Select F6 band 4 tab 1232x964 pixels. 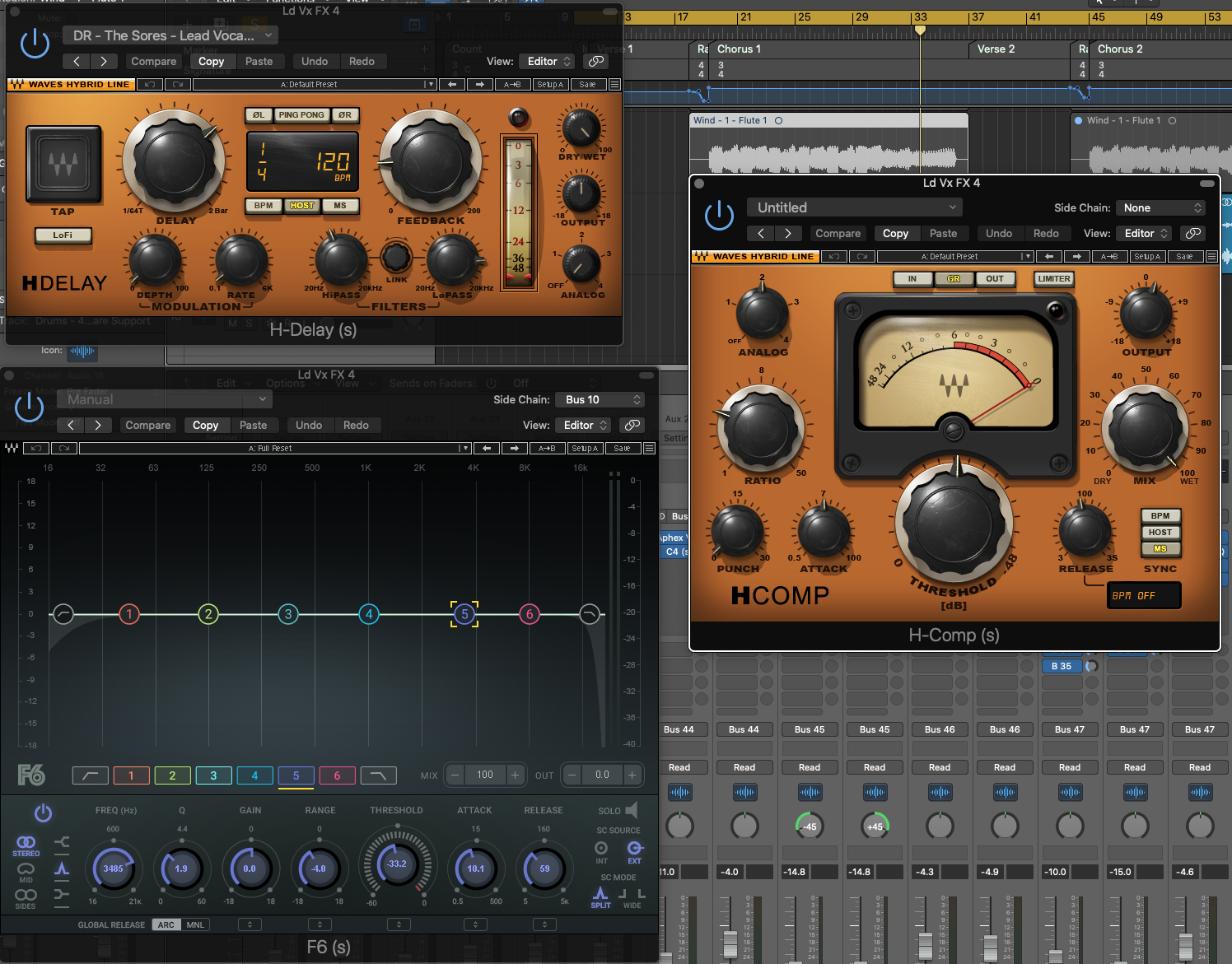point(254,775)
